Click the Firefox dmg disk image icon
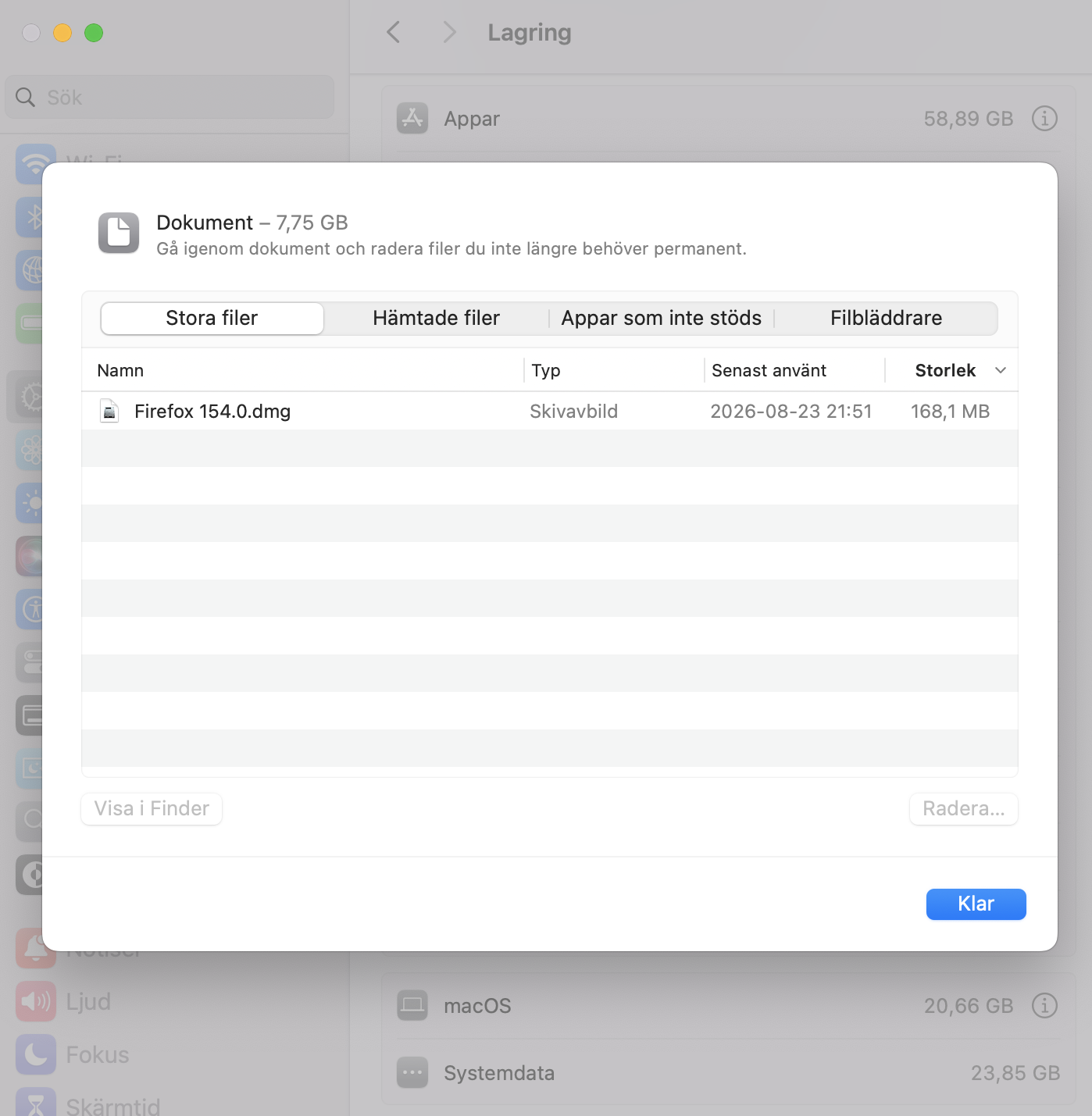The height and width of the screenshot is (1116, 1092). 109,411
